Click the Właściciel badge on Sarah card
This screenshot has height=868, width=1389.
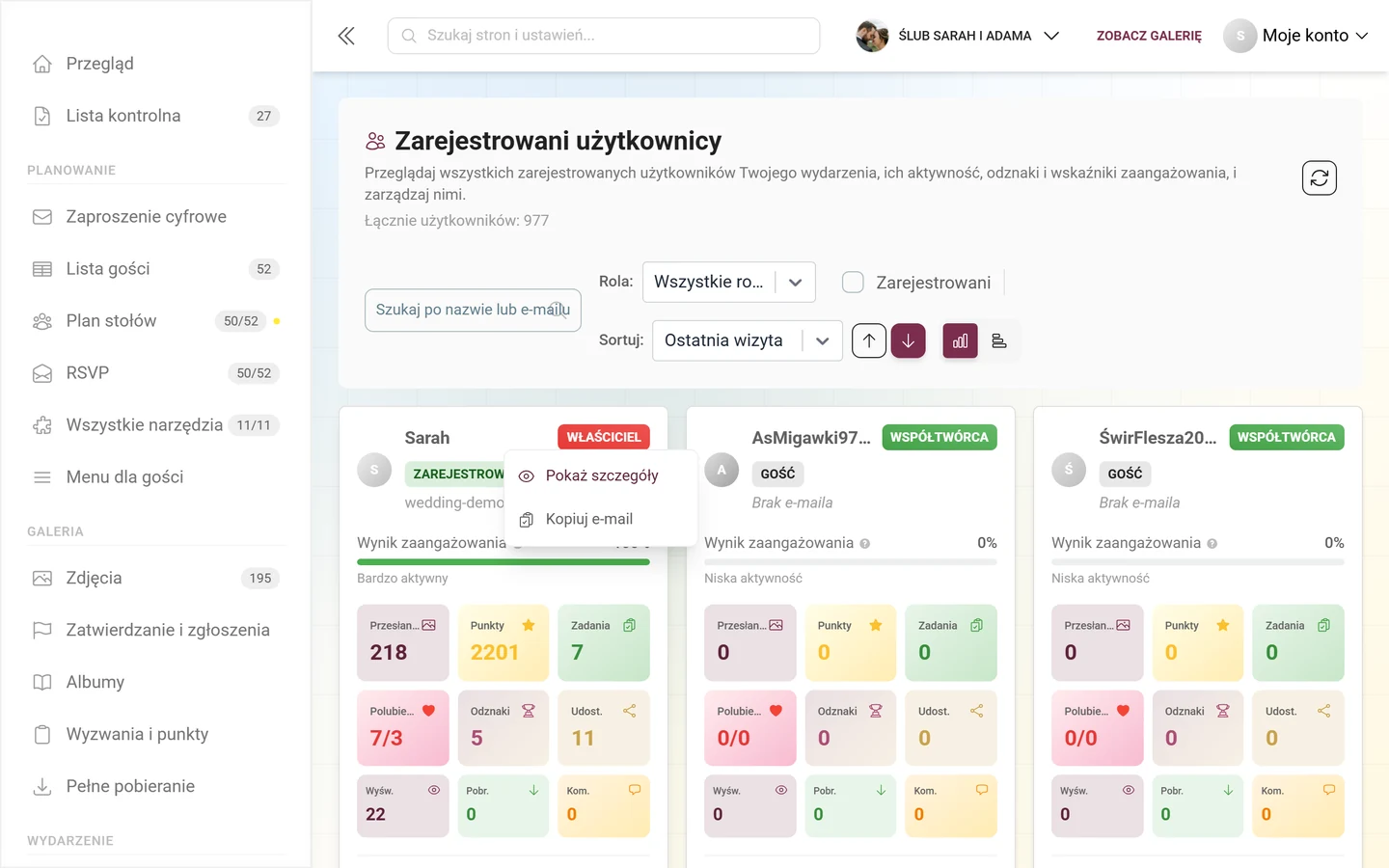tap(604, 437)
